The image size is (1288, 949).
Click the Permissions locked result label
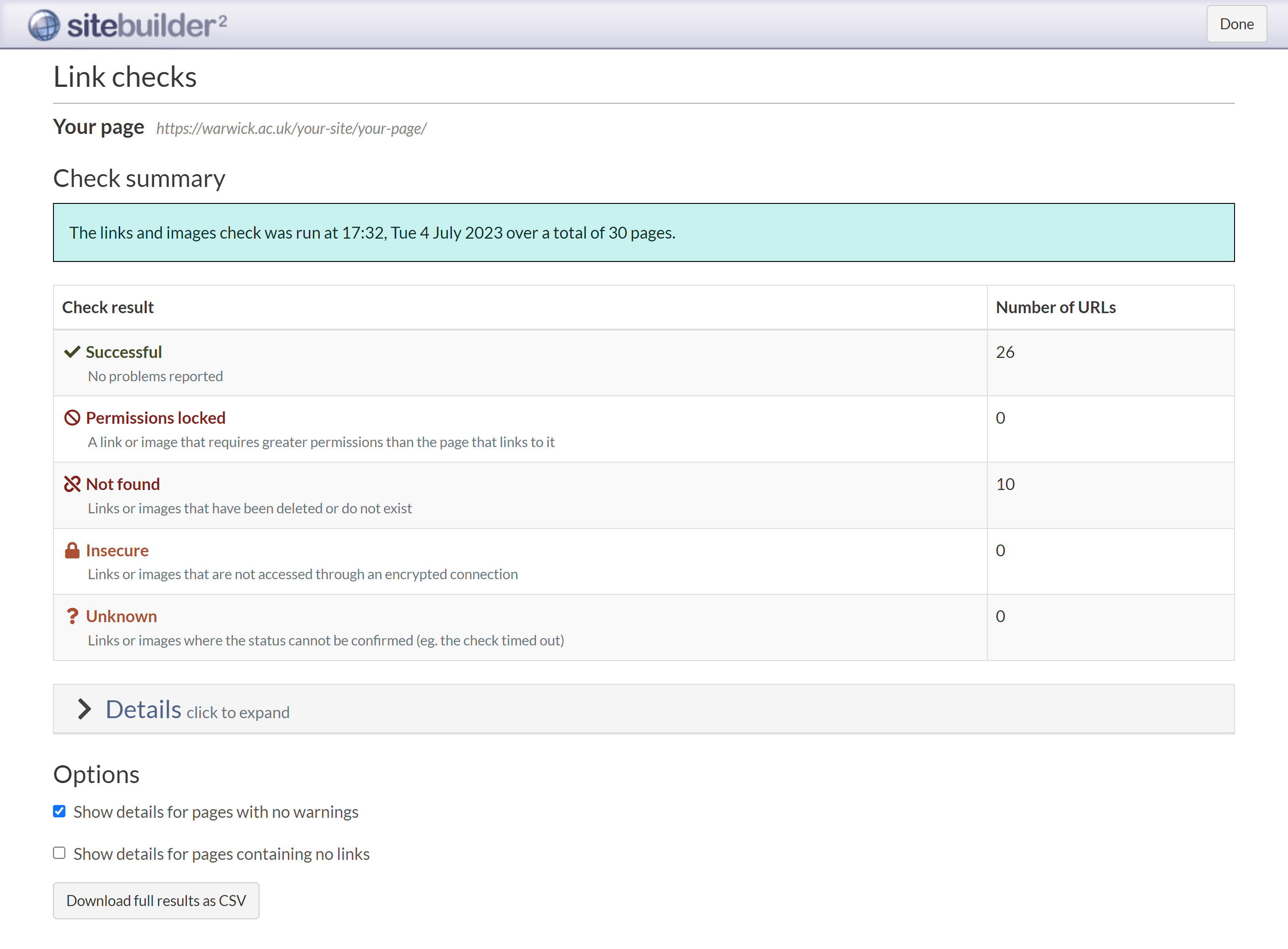tap(156, 418)
